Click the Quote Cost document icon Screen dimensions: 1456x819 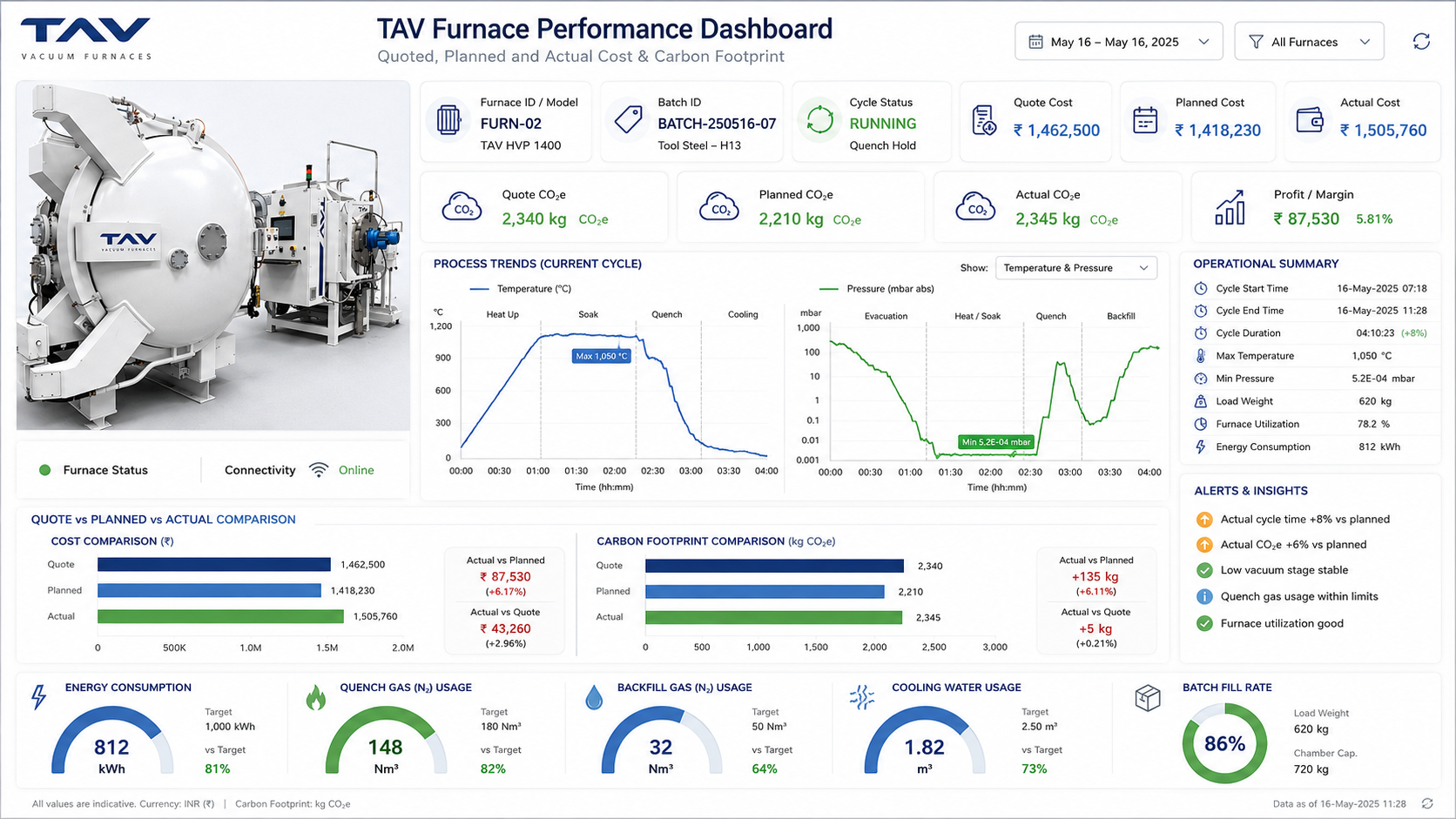pyautogui.click(x=984, y=121)
